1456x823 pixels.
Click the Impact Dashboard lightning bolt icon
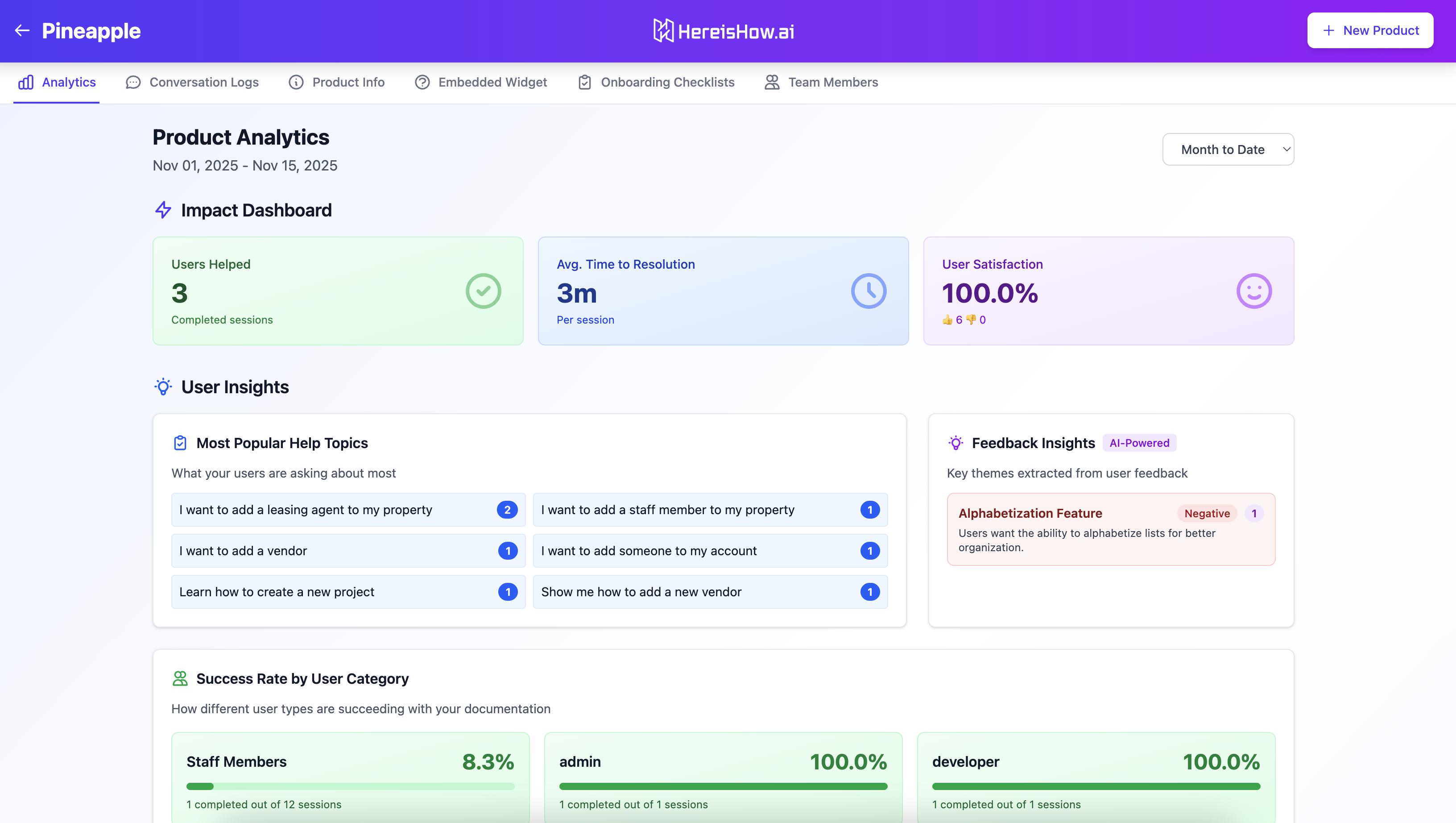163,210
